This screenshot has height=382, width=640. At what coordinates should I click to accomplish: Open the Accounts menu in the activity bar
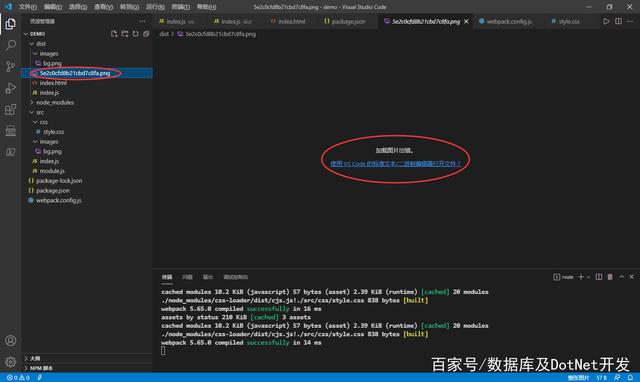point(11,340)
